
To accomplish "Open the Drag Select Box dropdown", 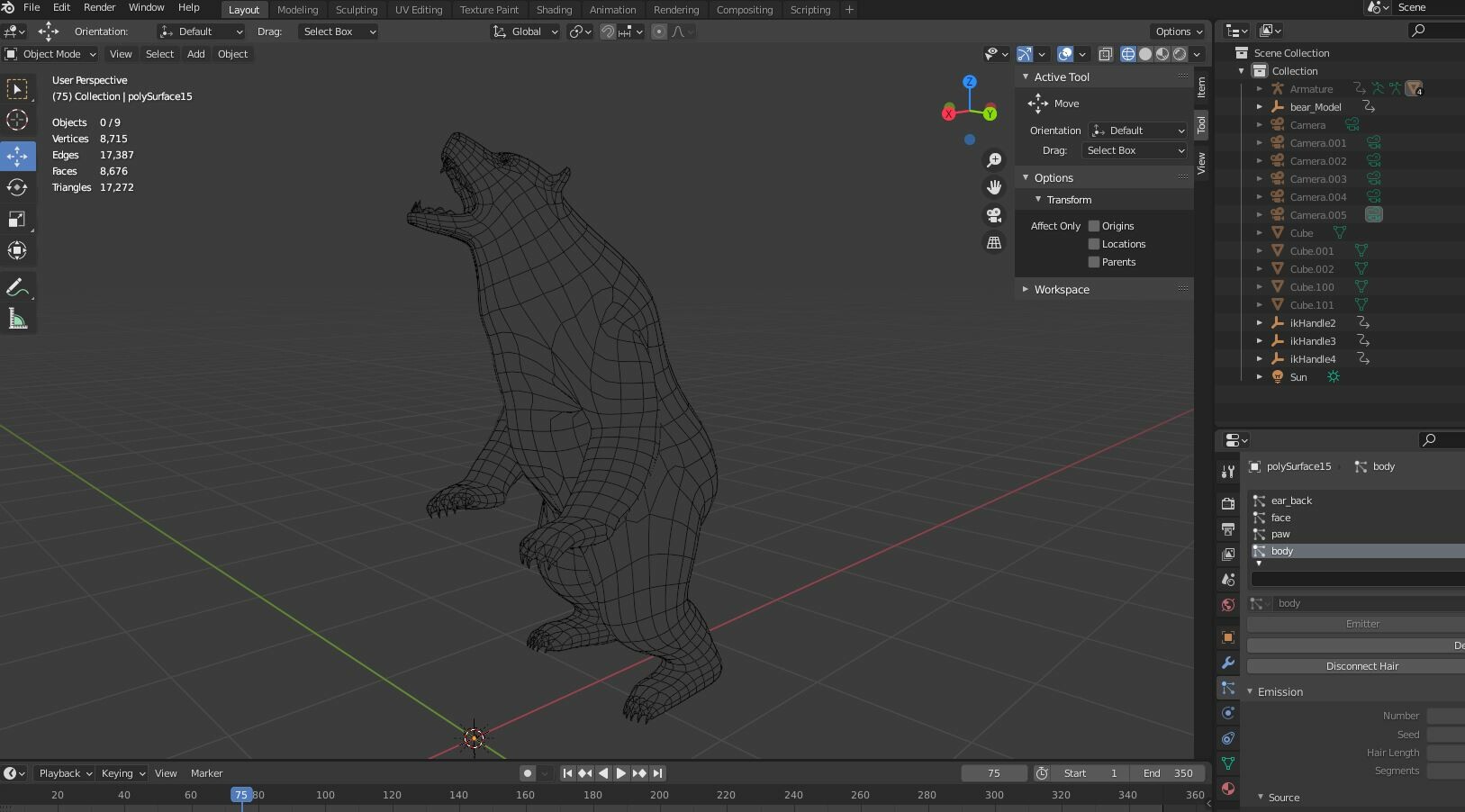I will click(x=1134, y=150).
